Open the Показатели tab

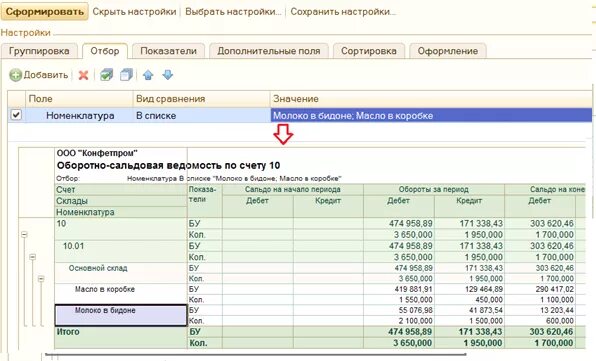click(x=168, y=51)
